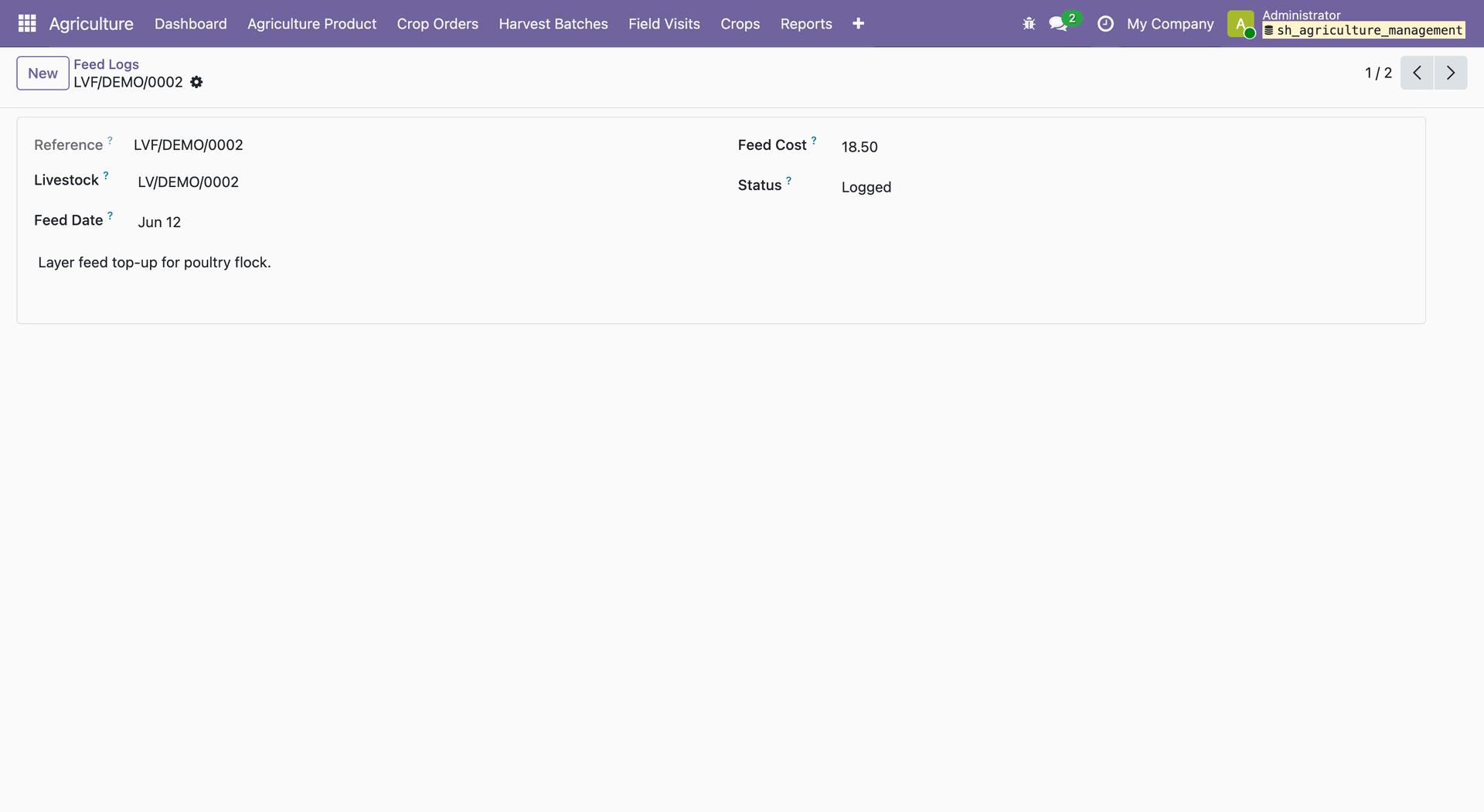Click the plus icon in navbar
Screen dimensions: 1484x812
tap(858, 24)
